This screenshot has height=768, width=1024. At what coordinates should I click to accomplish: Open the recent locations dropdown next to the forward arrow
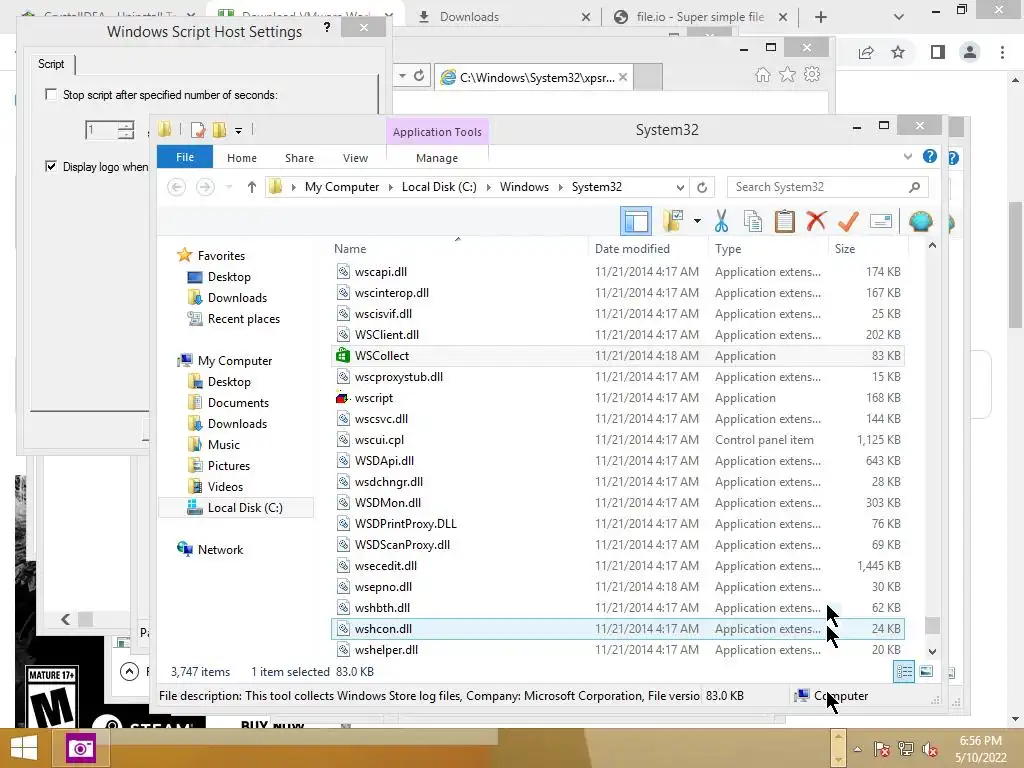point(229,187)
